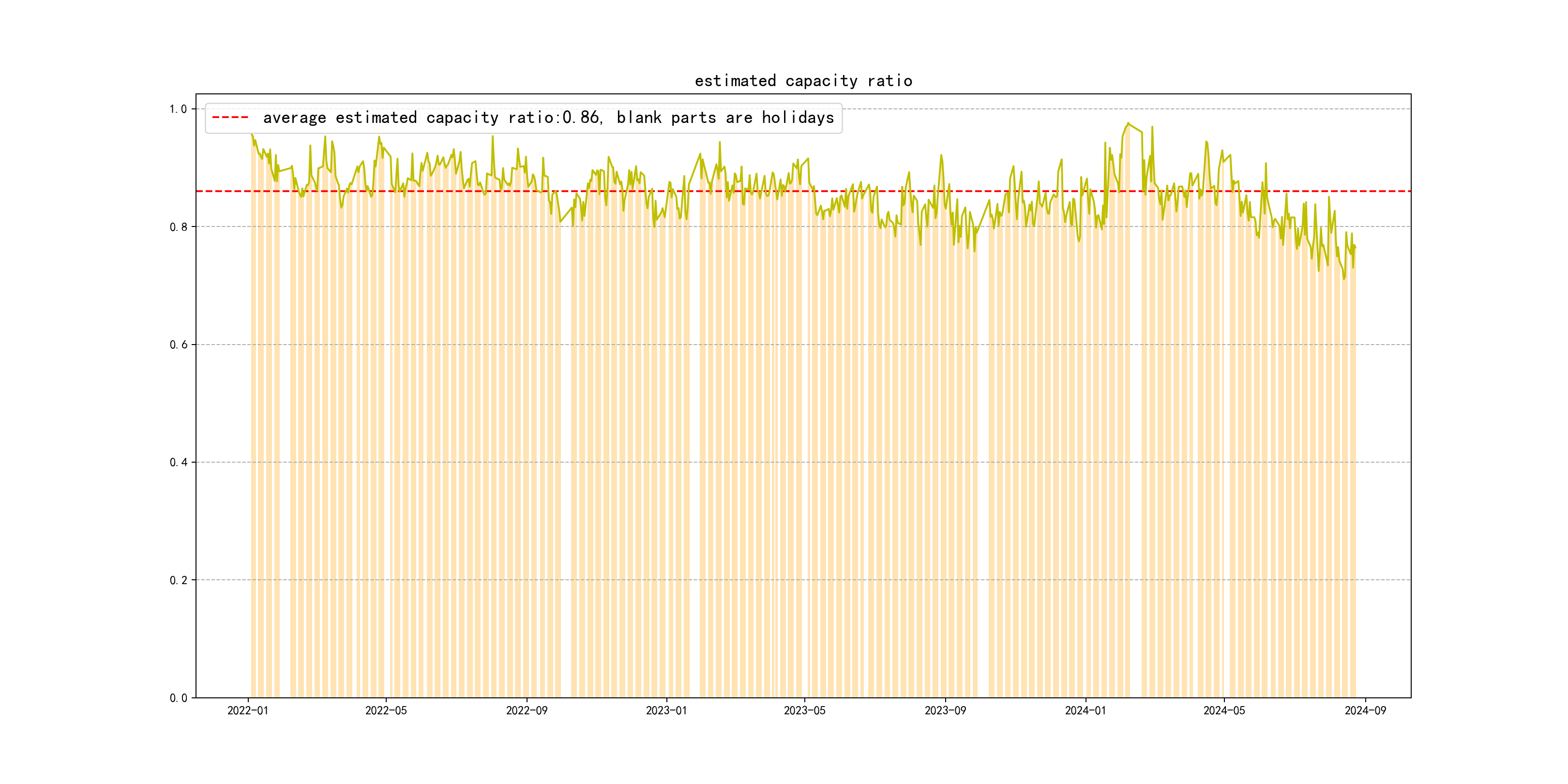Click the 0.6 y-axis tick label
1568x784 pixels.
[178, 345]
